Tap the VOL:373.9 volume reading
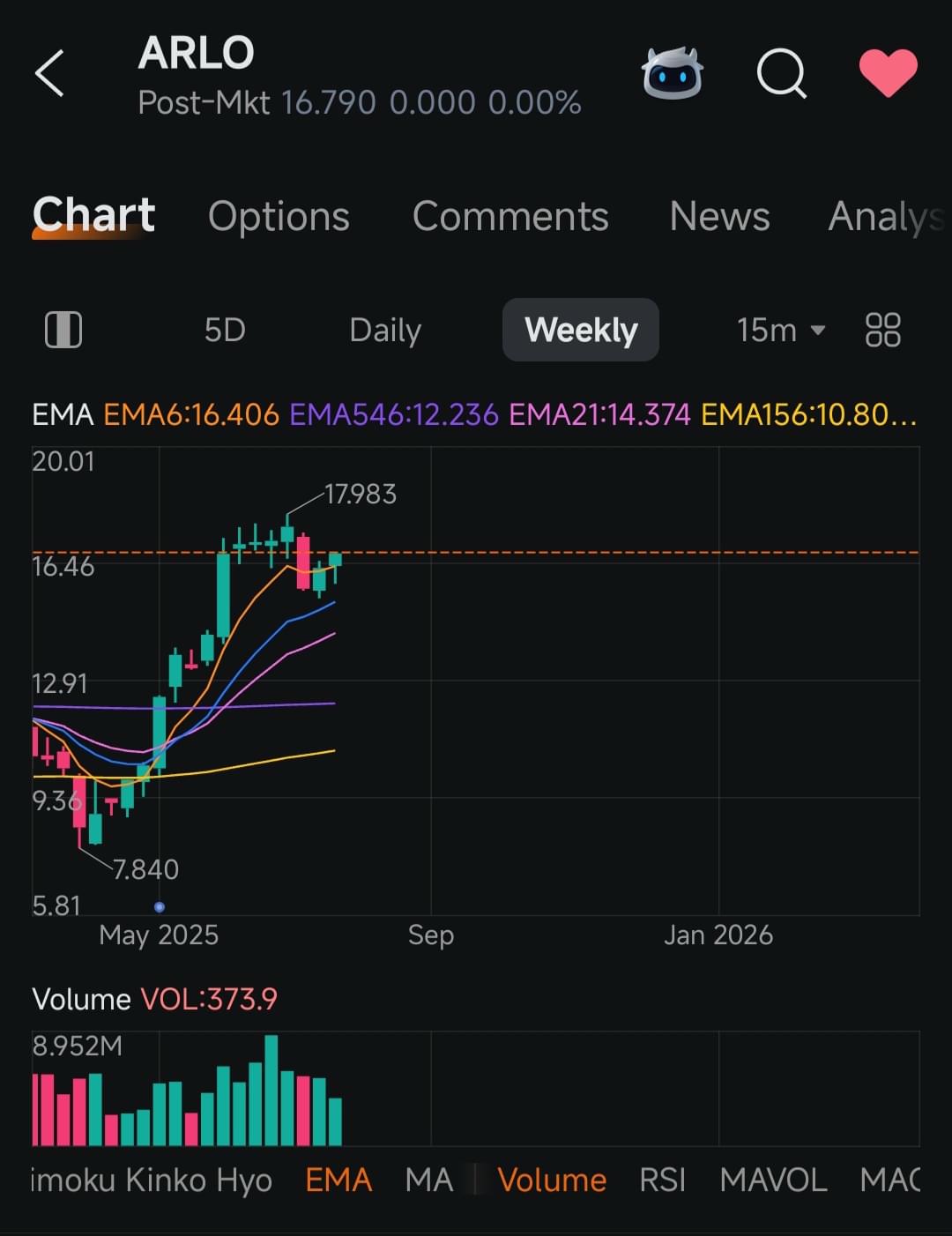This screenshot has width=952, height=1236. (209, 999)
